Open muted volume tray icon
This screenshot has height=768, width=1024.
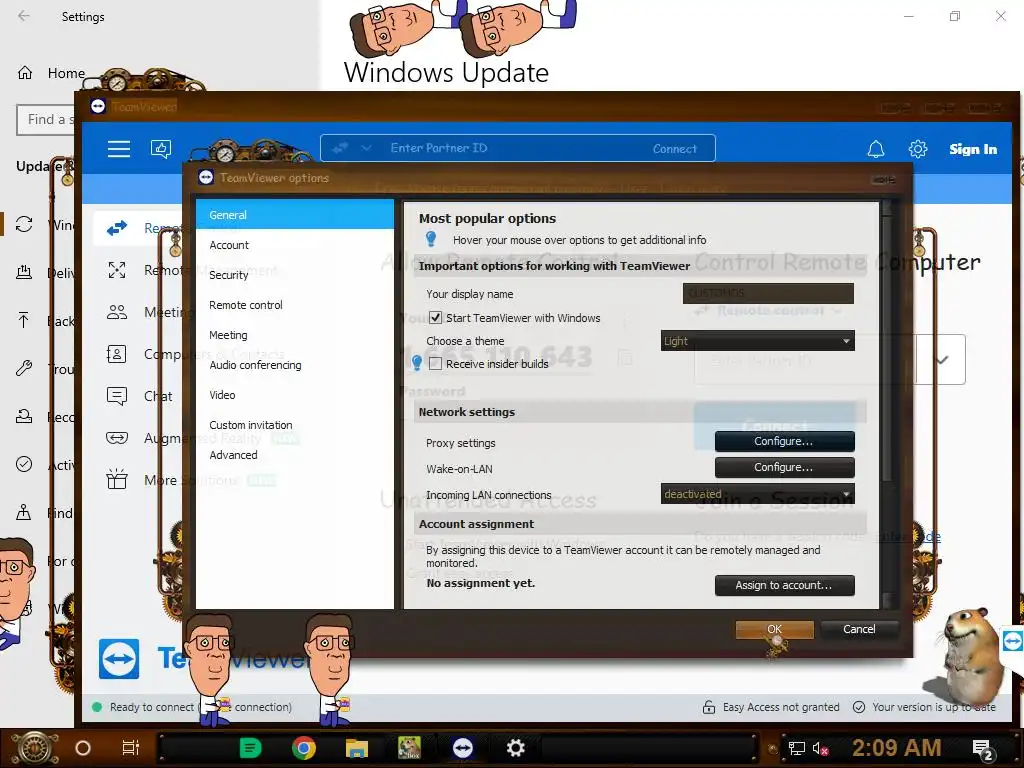pos(821,748)
